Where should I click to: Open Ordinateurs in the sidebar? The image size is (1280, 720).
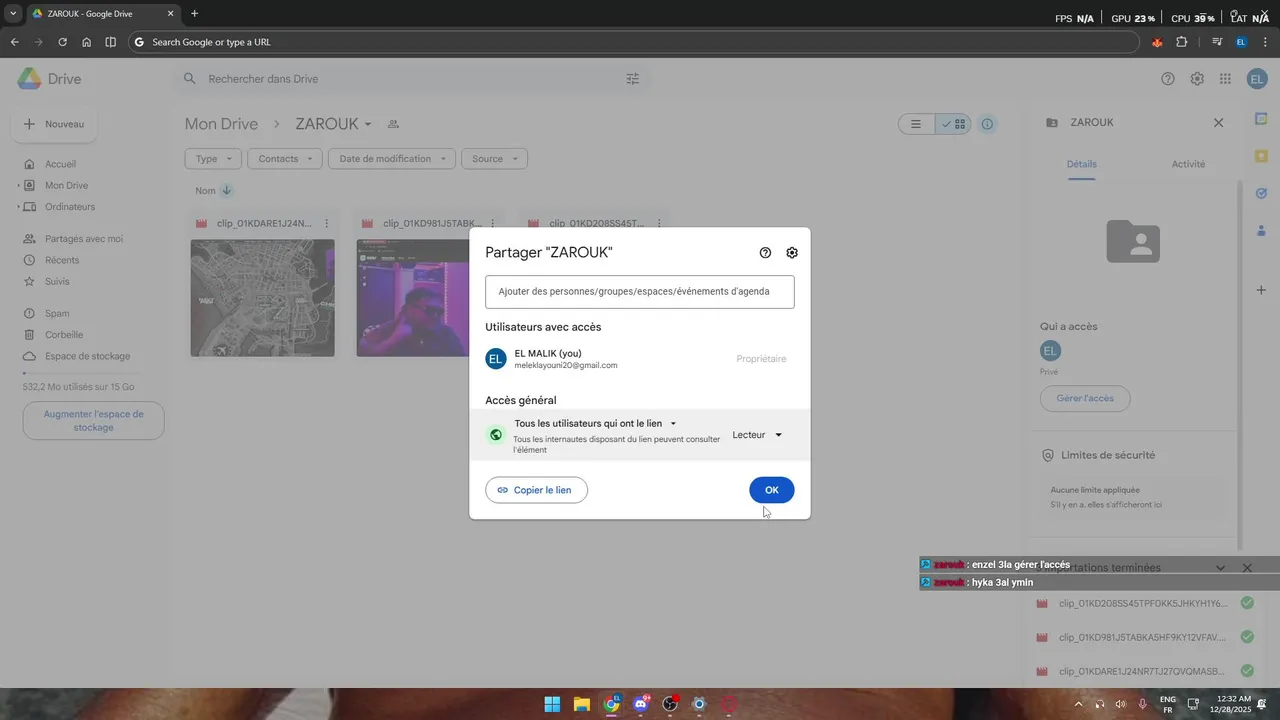(70, 207)
